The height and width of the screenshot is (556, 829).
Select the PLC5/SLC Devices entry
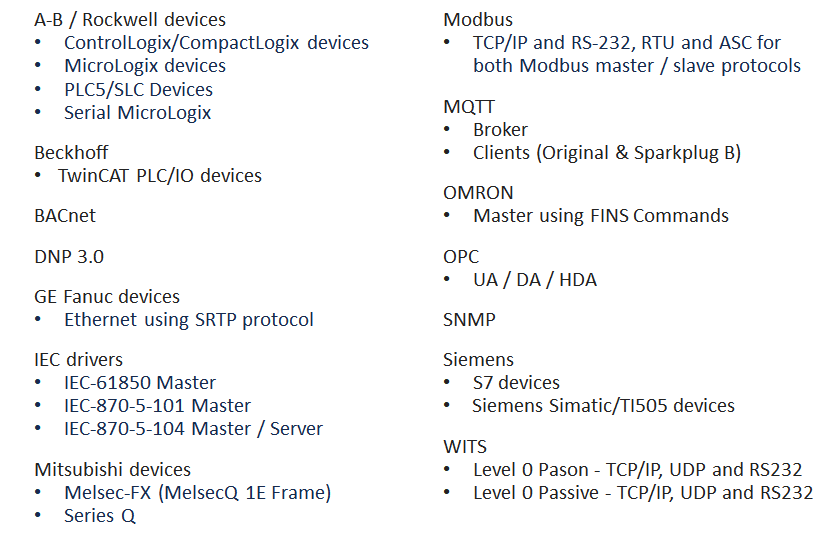point(138,89)
